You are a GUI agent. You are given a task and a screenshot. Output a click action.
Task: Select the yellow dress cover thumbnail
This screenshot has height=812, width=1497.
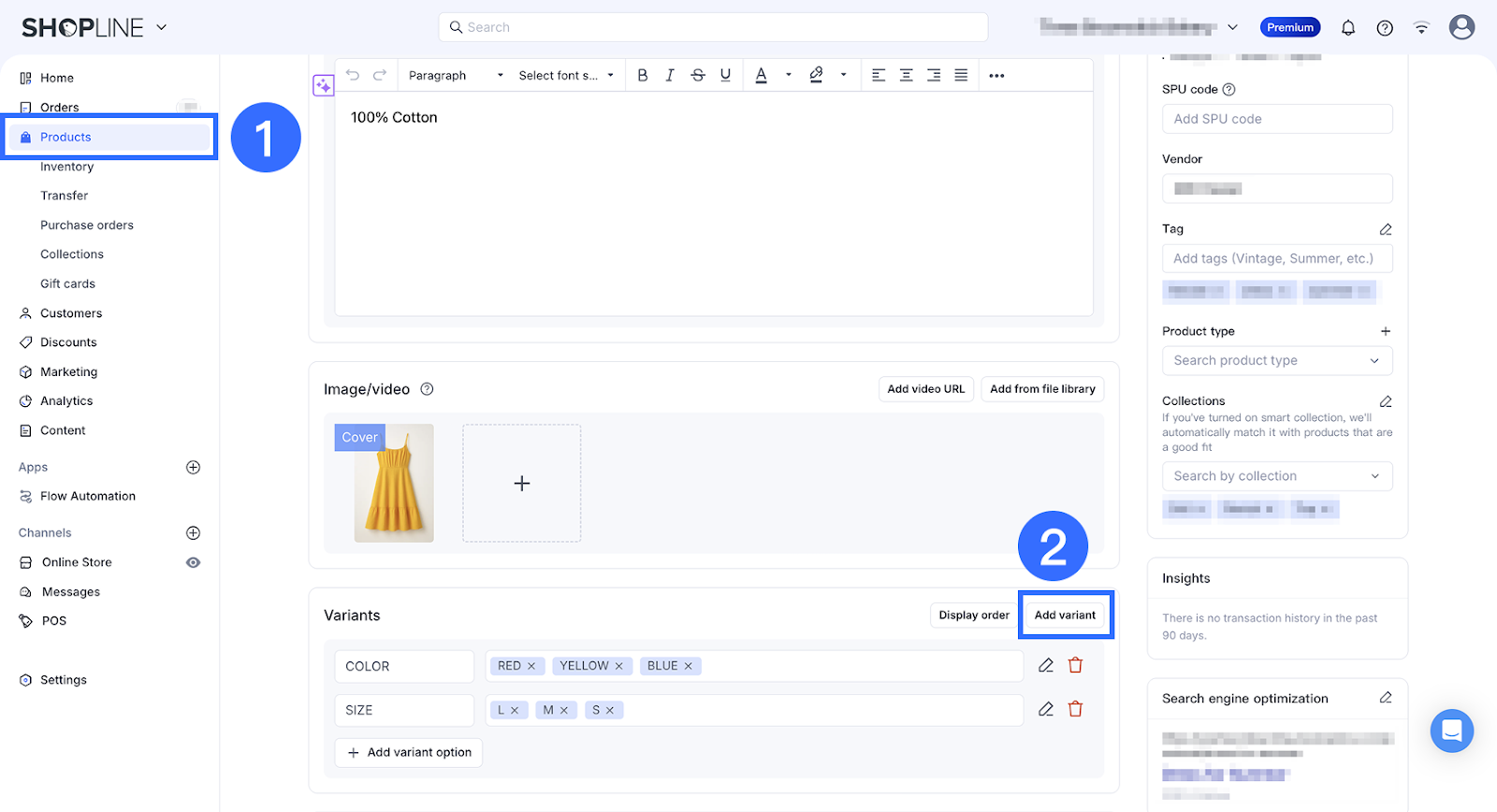click(x=394, y=483)
